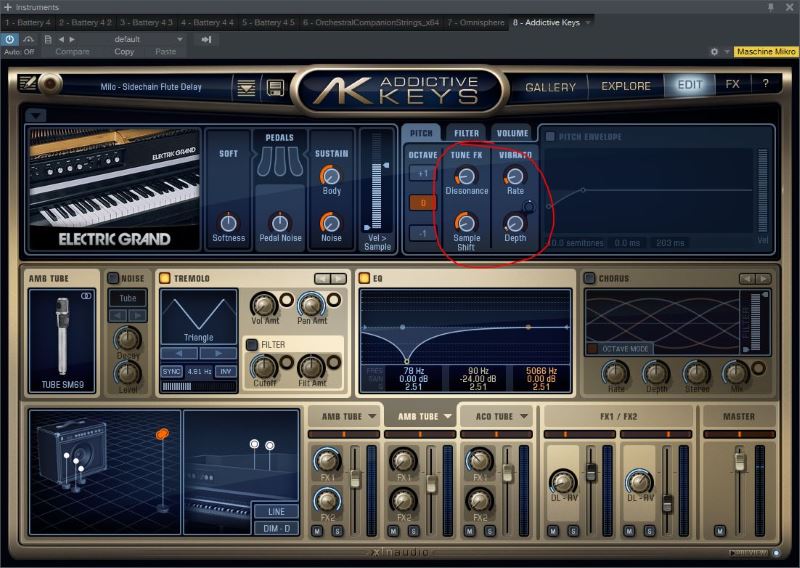Image resolution: width=800 pixels, height=568 pixels.
Task: Click the Chorus Rate knob
Action: pos(616,373)
